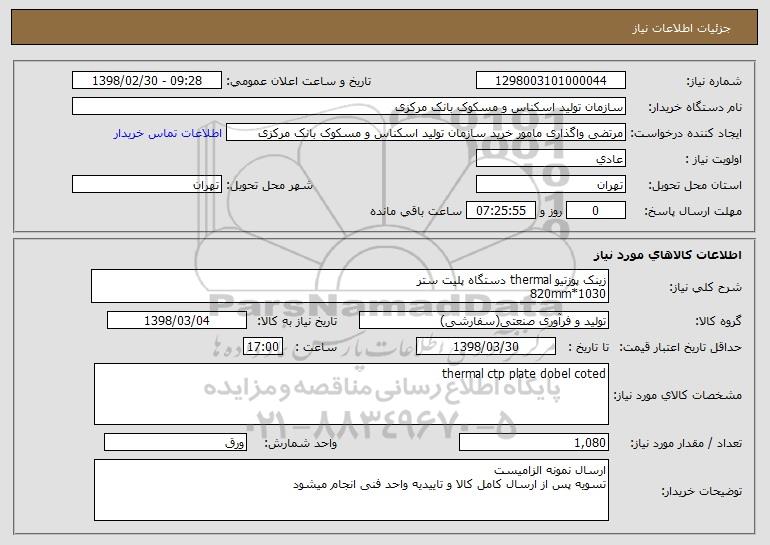Viewport: 770px width, 545px height.
Task: Click the نام دستگاه خریدار field
Action: click(x=349, y=106)
